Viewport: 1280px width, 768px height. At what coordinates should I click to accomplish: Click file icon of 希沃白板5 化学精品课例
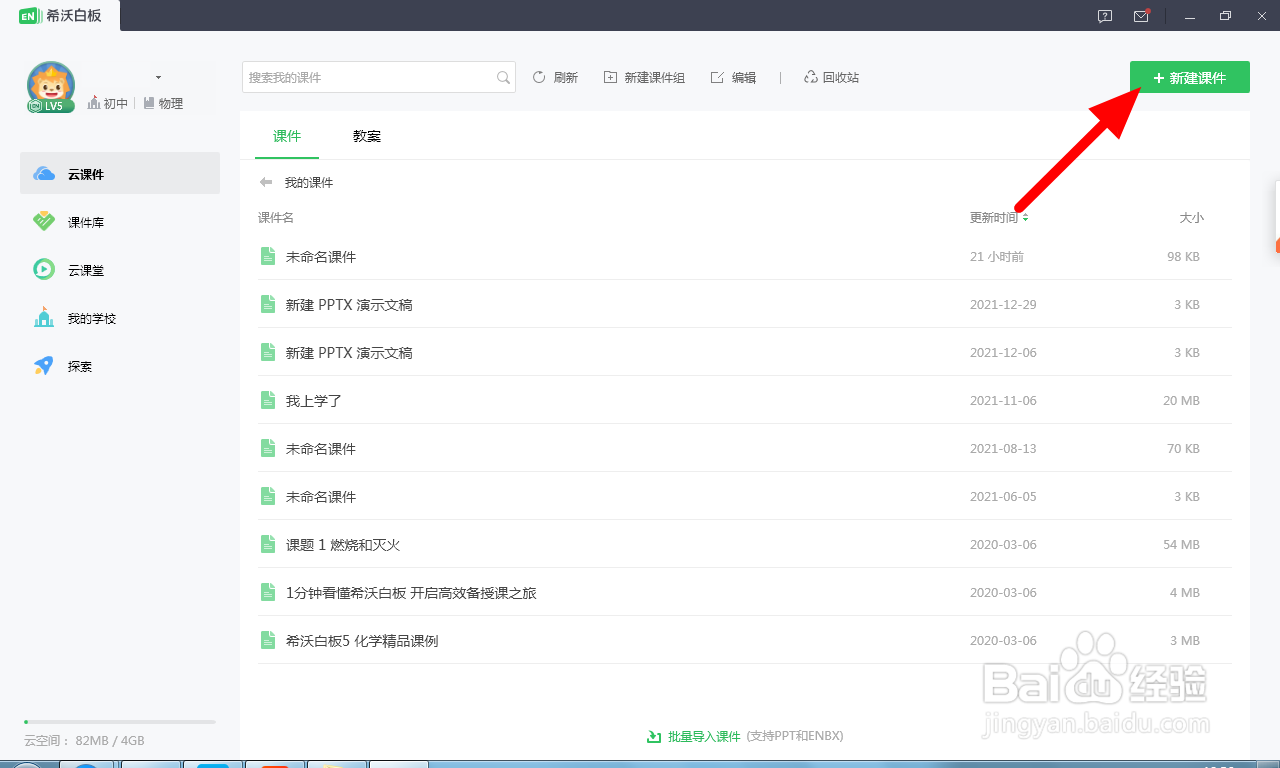tap(267, 640)
